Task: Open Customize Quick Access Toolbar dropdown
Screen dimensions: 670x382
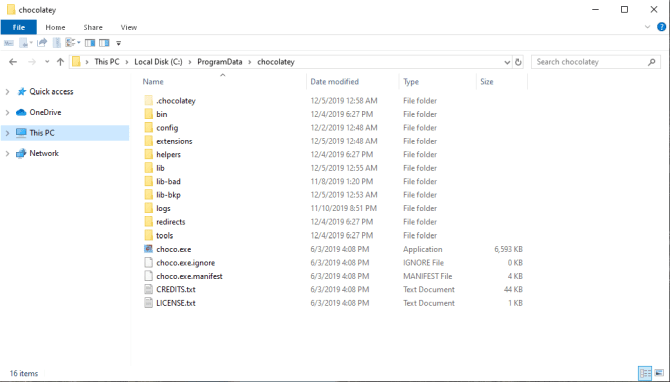Action: coord(119,43)
